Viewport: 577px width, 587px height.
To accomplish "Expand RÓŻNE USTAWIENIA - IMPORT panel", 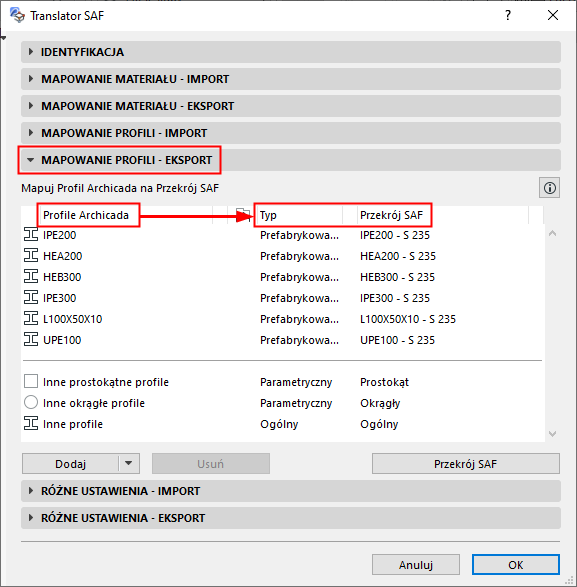I will (x=291, y=491).
